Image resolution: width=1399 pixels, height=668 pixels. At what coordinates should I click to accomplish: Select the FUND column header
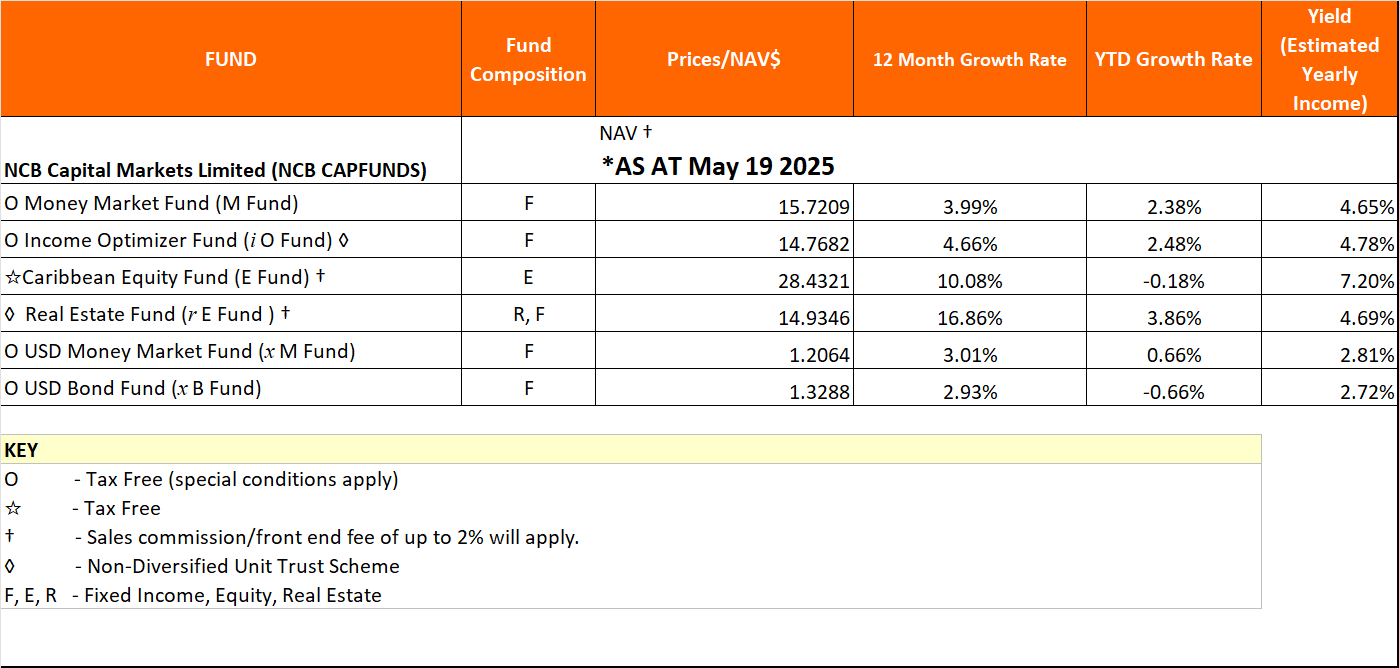(x=231, y=59)
